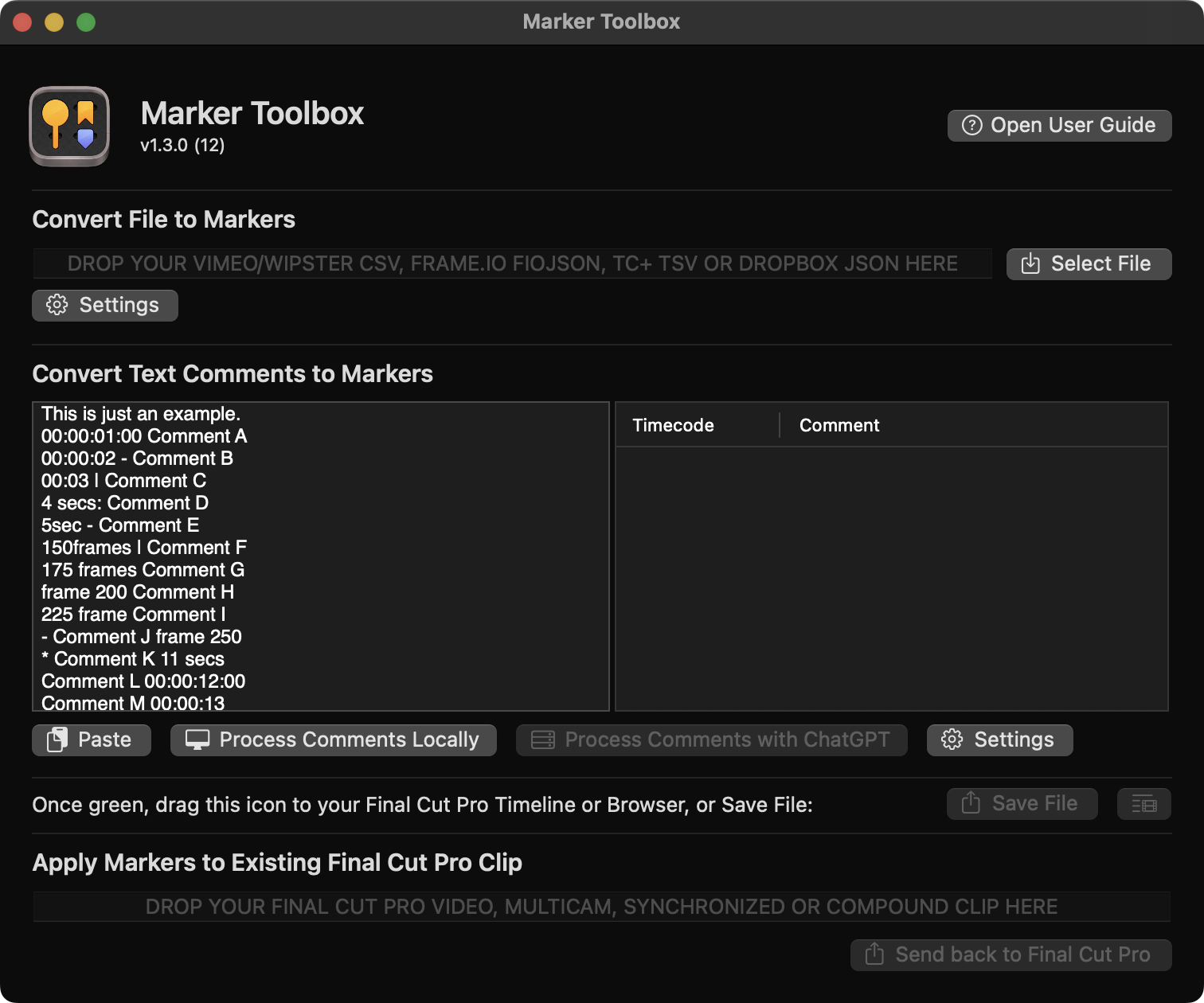Click the draggable markers icon beside Save File
Screen dimensions: 1204x1003
[x=1143, y=804]
